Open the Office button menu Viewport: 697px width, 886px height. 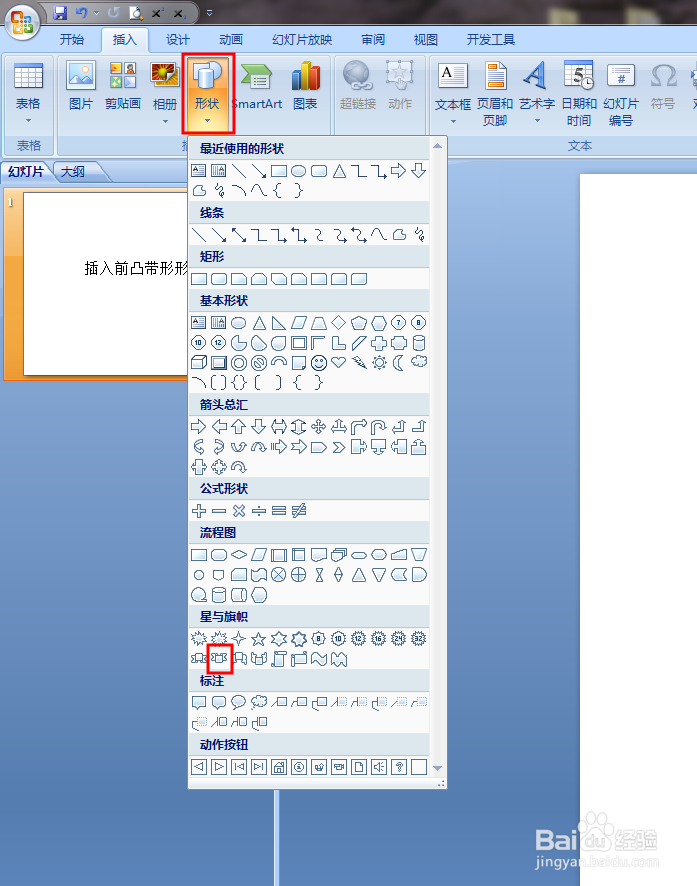tap(22, 22)
